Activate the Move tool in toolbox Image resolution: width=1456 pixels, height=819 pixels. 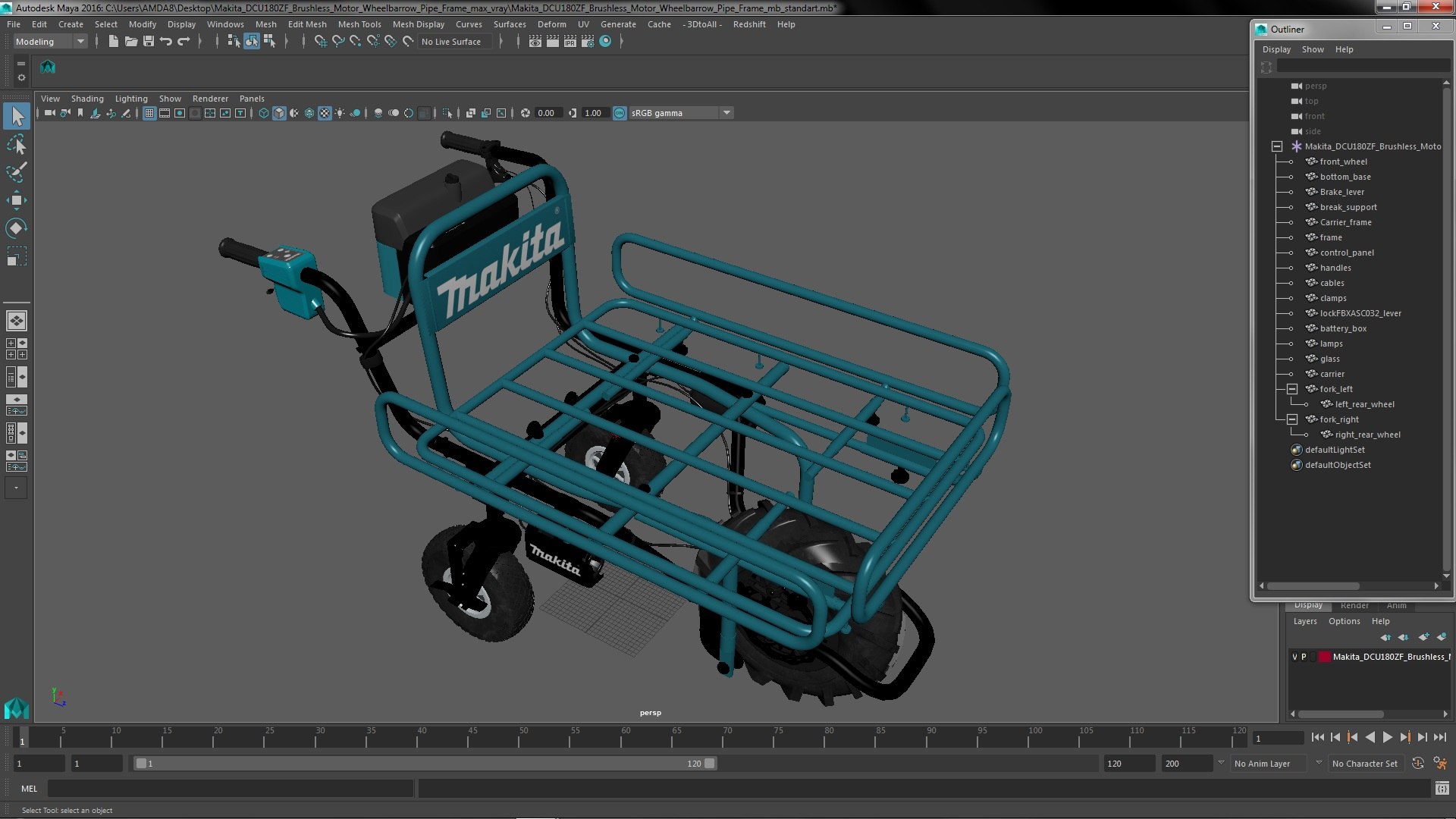tap(16, 200)
